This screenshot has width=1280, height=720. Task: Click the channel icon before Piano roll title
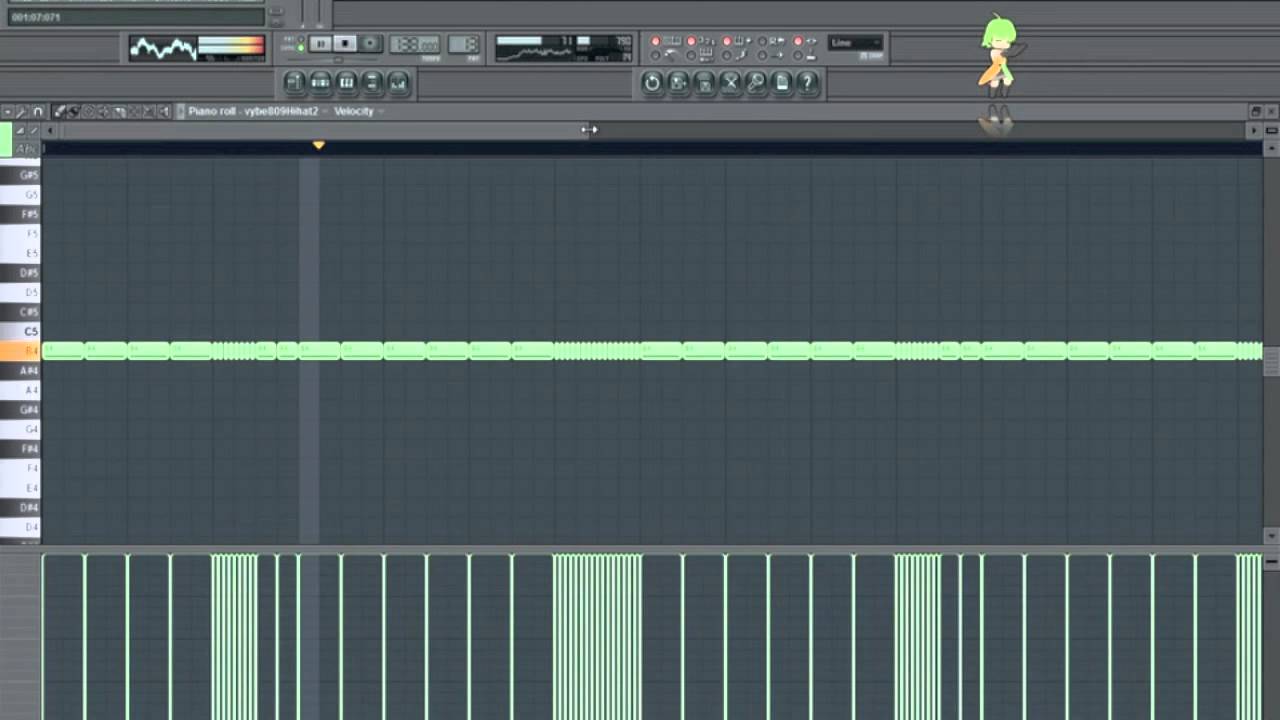(x=181, y=111)
